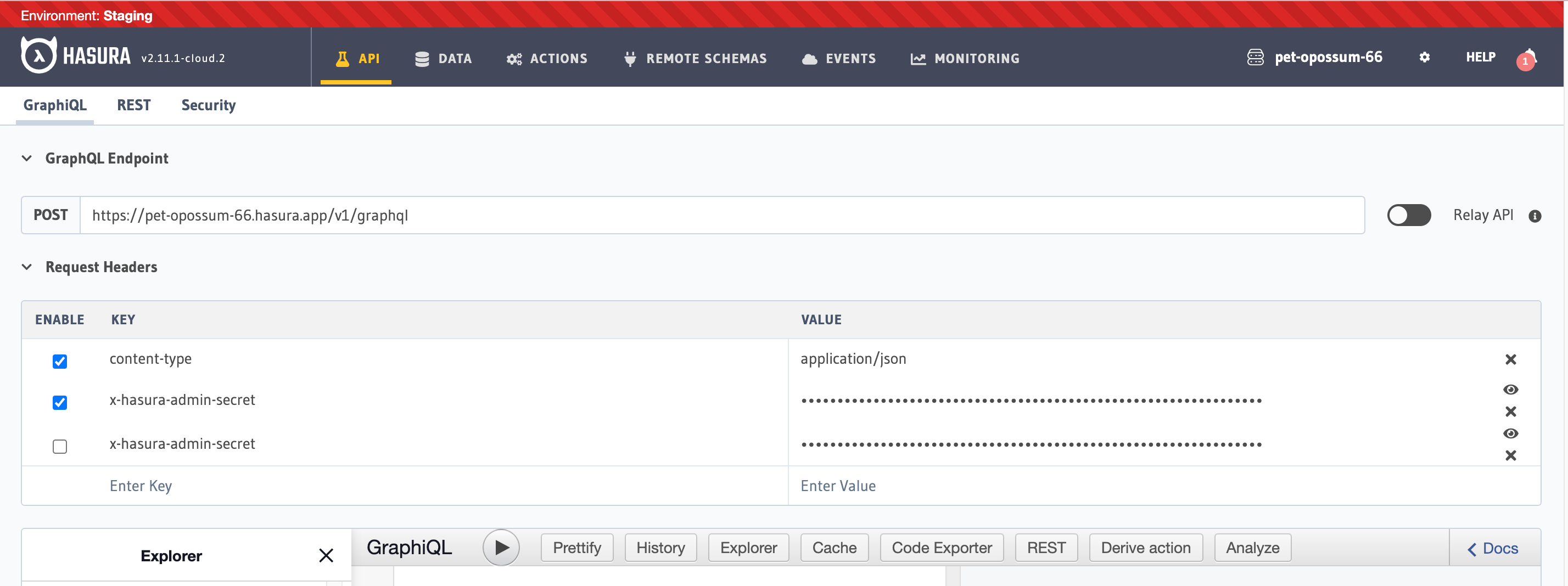Open the notifications bell icon
The height and width of the screenshot is (586, 1568).
pos(1528,58)
